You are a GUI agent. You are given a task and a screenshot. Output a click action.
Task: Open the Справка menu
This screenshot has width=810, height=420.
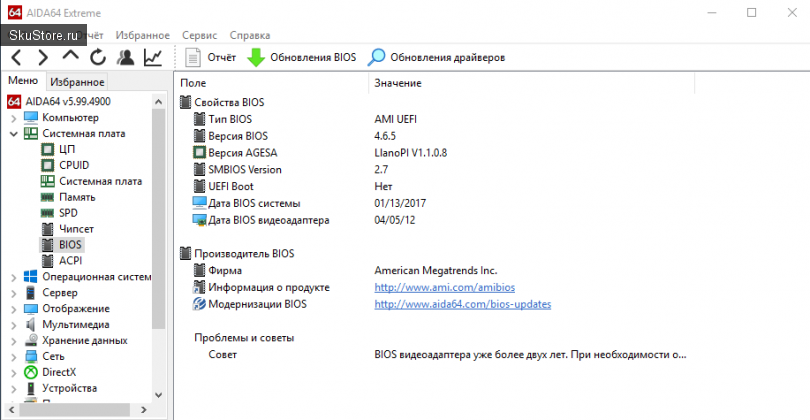[250, 35]
